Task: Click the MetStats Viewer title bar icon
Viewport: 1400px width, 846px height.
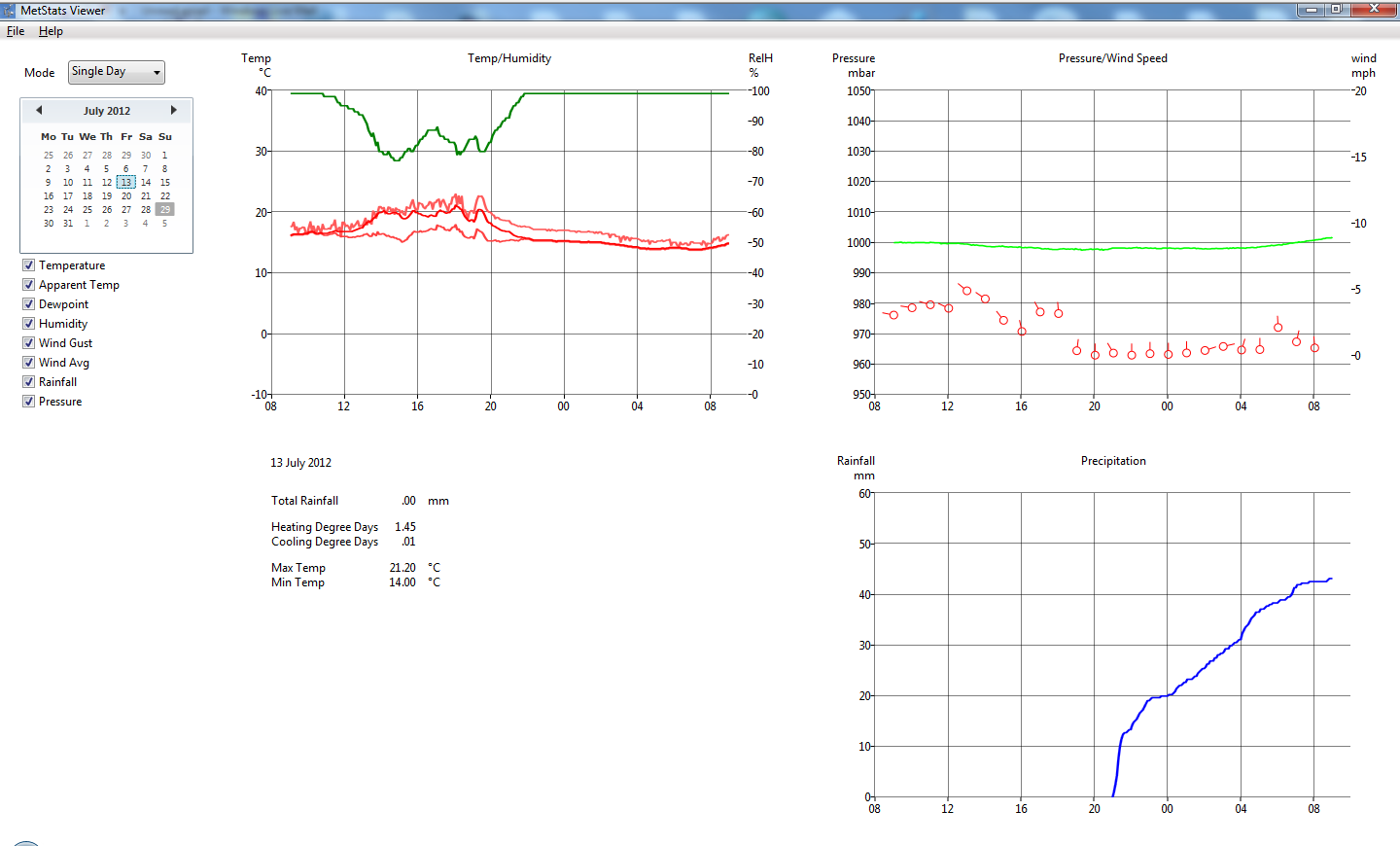Action: click(x=9, y=11)
